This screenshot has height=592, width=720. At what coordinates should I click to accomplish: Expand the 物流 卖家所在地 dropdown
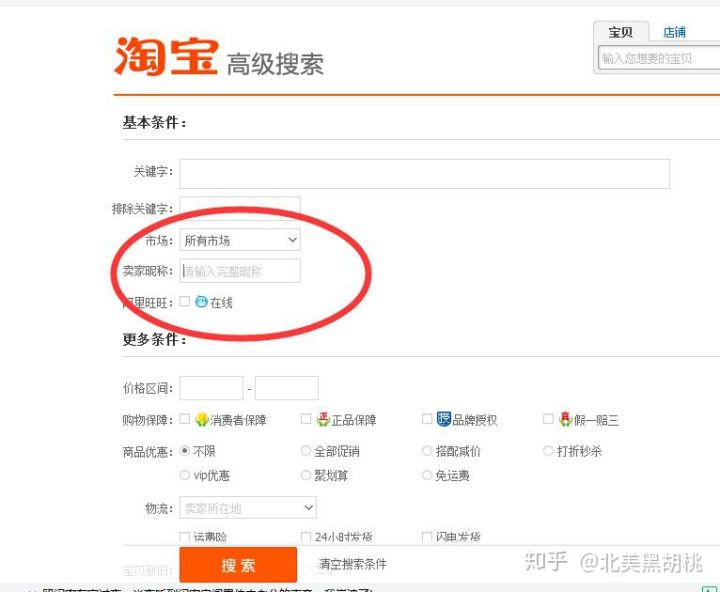pyautogui.click(x=248, y=507)
